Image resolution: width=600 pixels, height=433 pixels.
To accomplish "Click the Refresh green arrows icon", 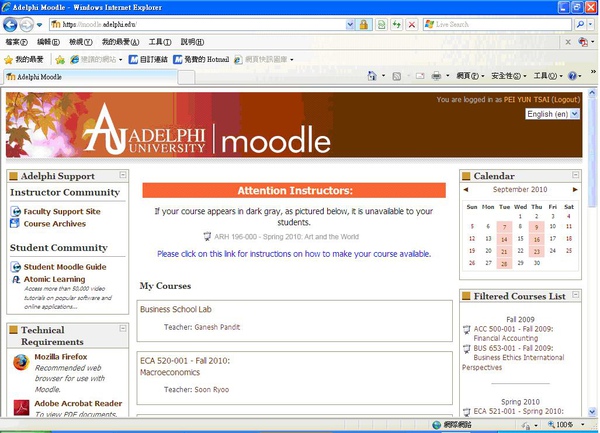I will (397, 24).
